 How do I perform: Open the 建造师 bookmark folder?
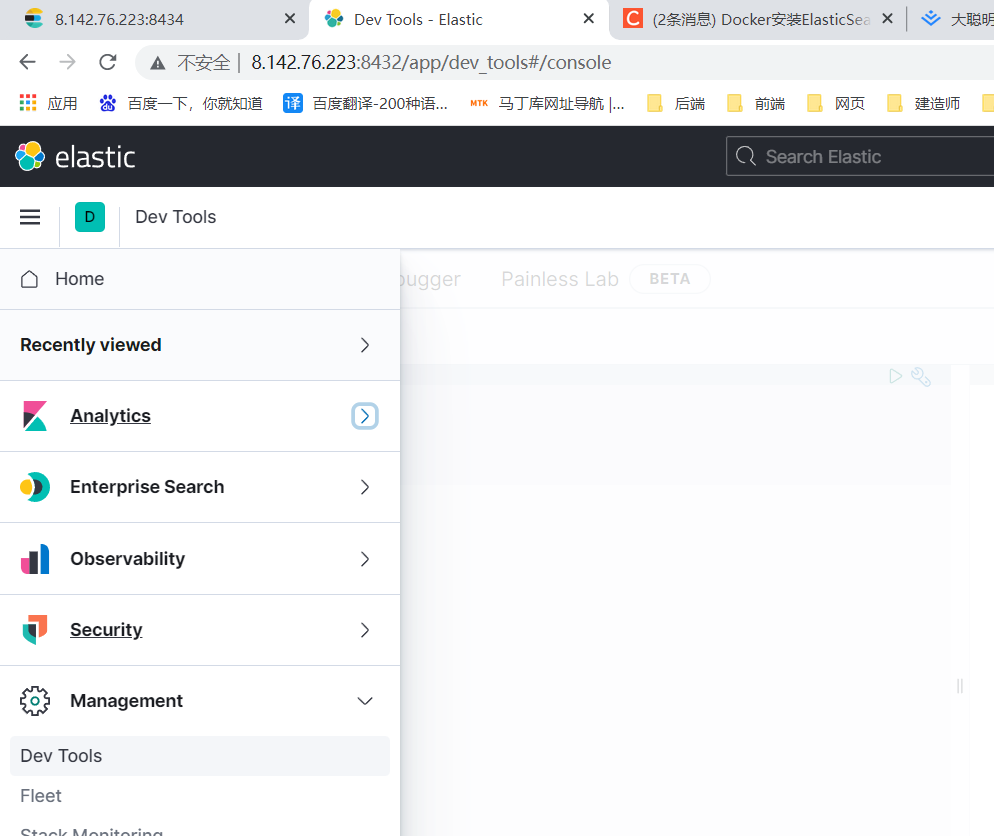(924, 103)
